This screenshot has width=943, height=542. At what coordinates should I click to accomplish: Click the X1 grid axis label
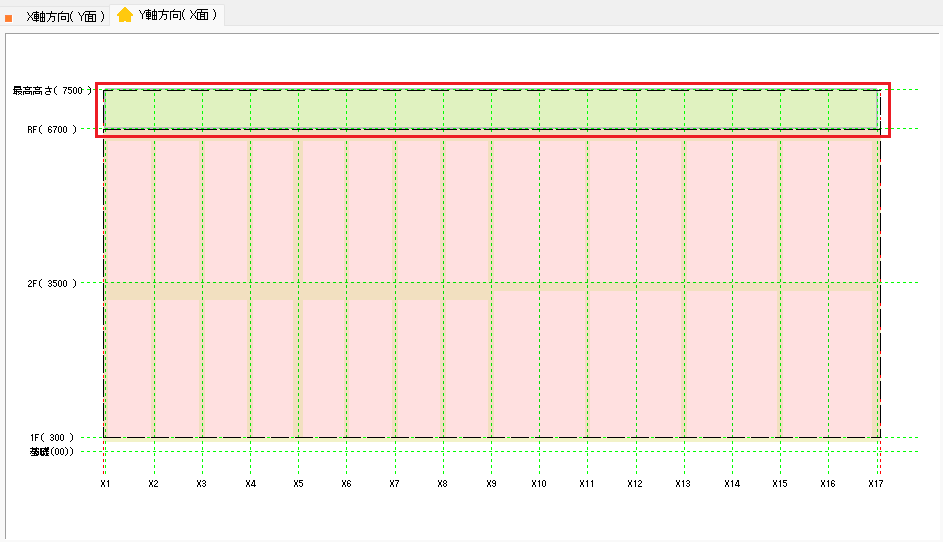pos(105,484)
